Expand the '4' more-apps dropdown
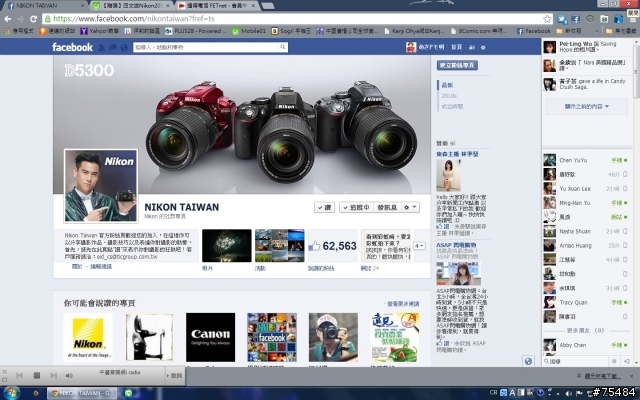Image resolution: width=640 pixels, height=400 pixels. [419, 245]
